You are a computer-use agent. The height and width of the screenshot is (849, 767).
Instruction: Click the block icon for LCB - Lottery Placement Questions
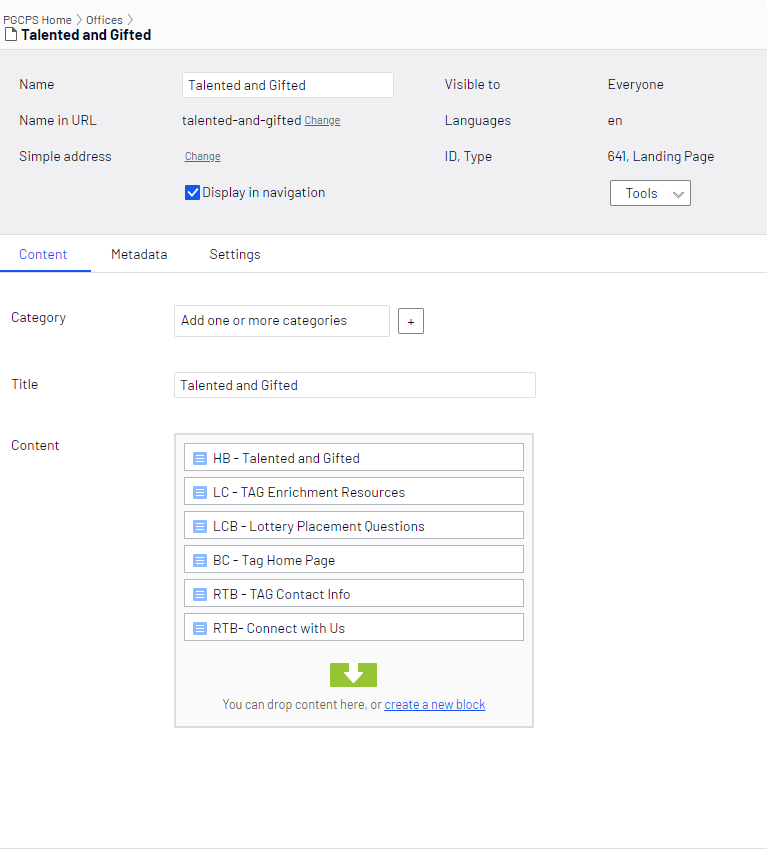click(x=199, y=526)
